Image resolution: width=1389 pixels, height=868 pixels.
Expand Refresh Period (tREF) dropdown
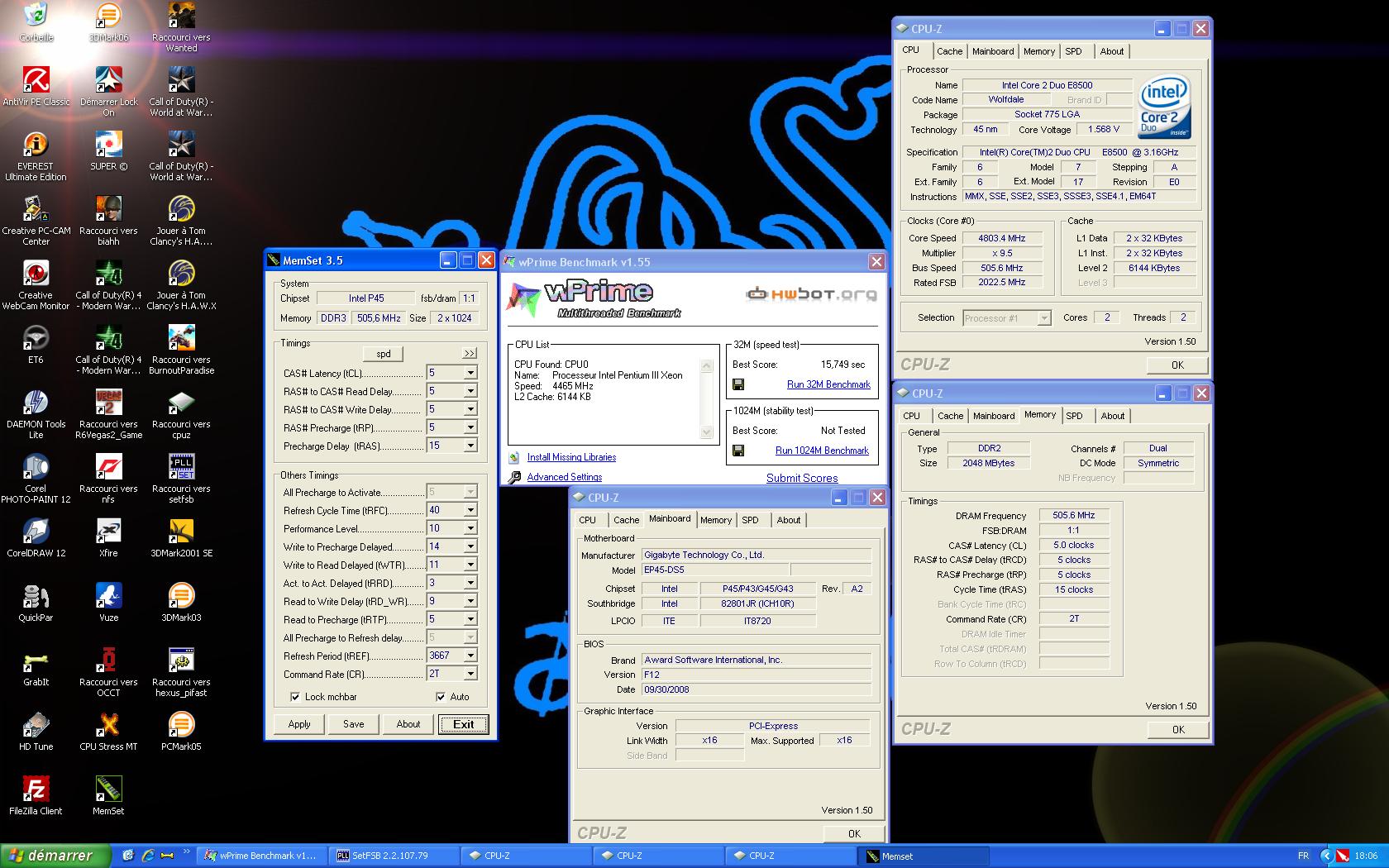click(470, 656)
